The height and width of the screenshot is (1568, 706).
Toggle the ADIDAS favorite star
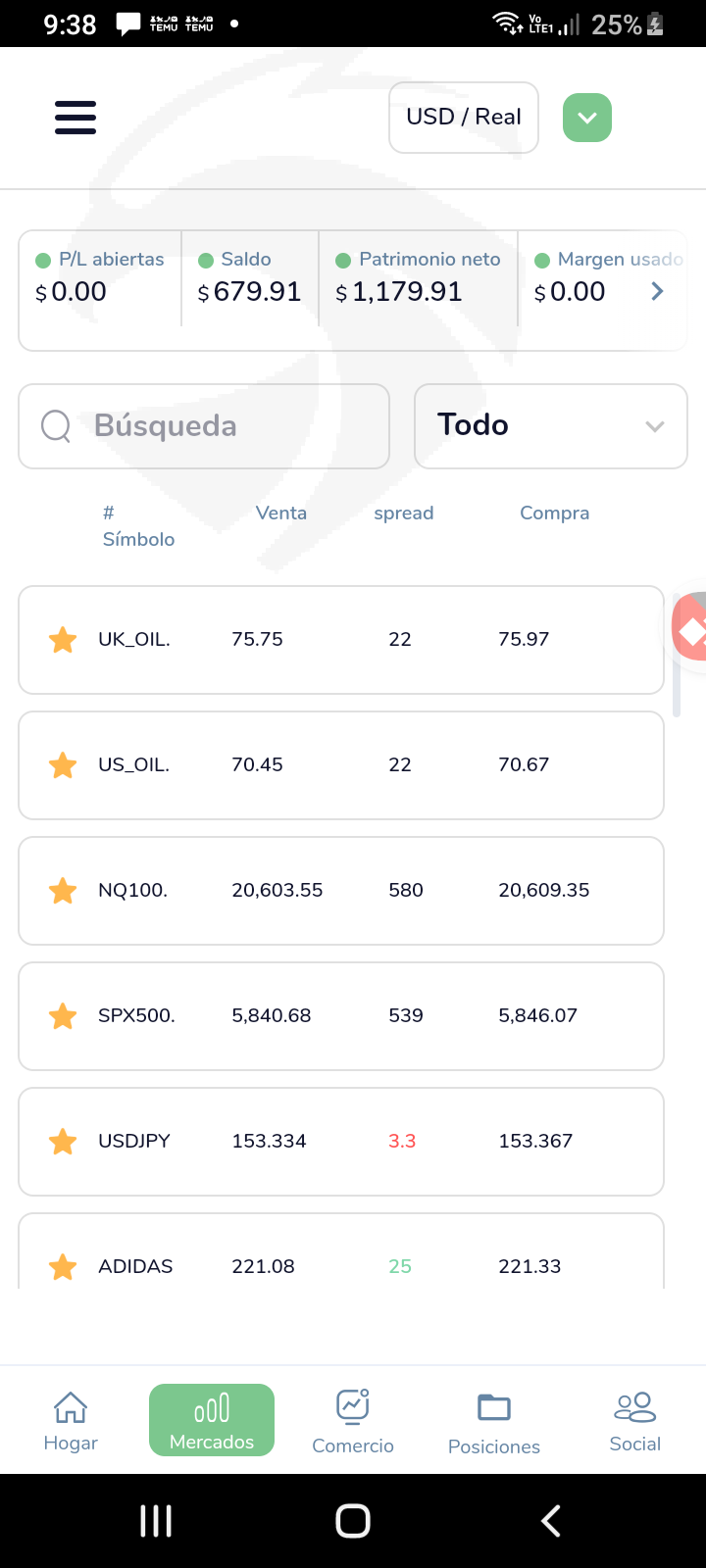[63, 1267]
